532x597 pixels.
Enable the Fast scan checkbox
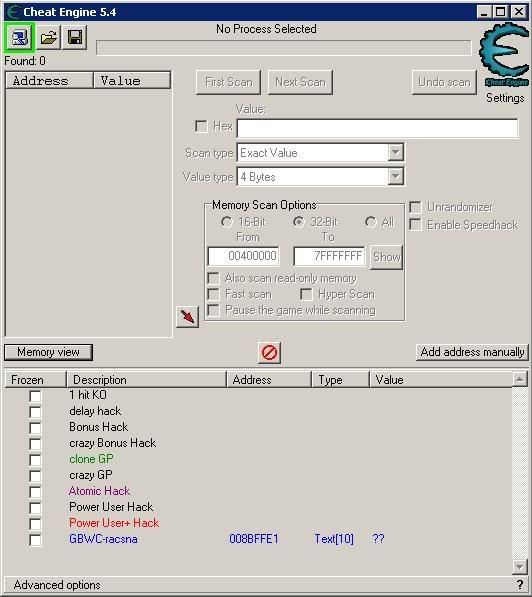[213, 294]
